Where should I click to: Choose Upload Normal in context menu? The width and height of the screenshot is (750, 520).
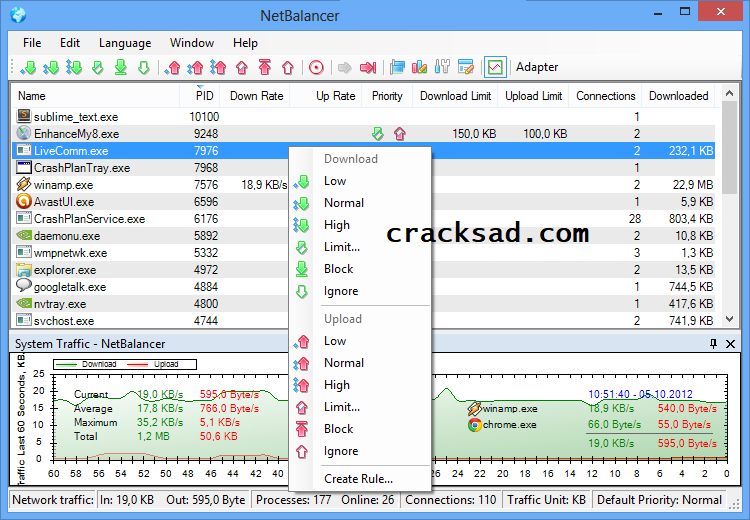(x=360, y=363)
